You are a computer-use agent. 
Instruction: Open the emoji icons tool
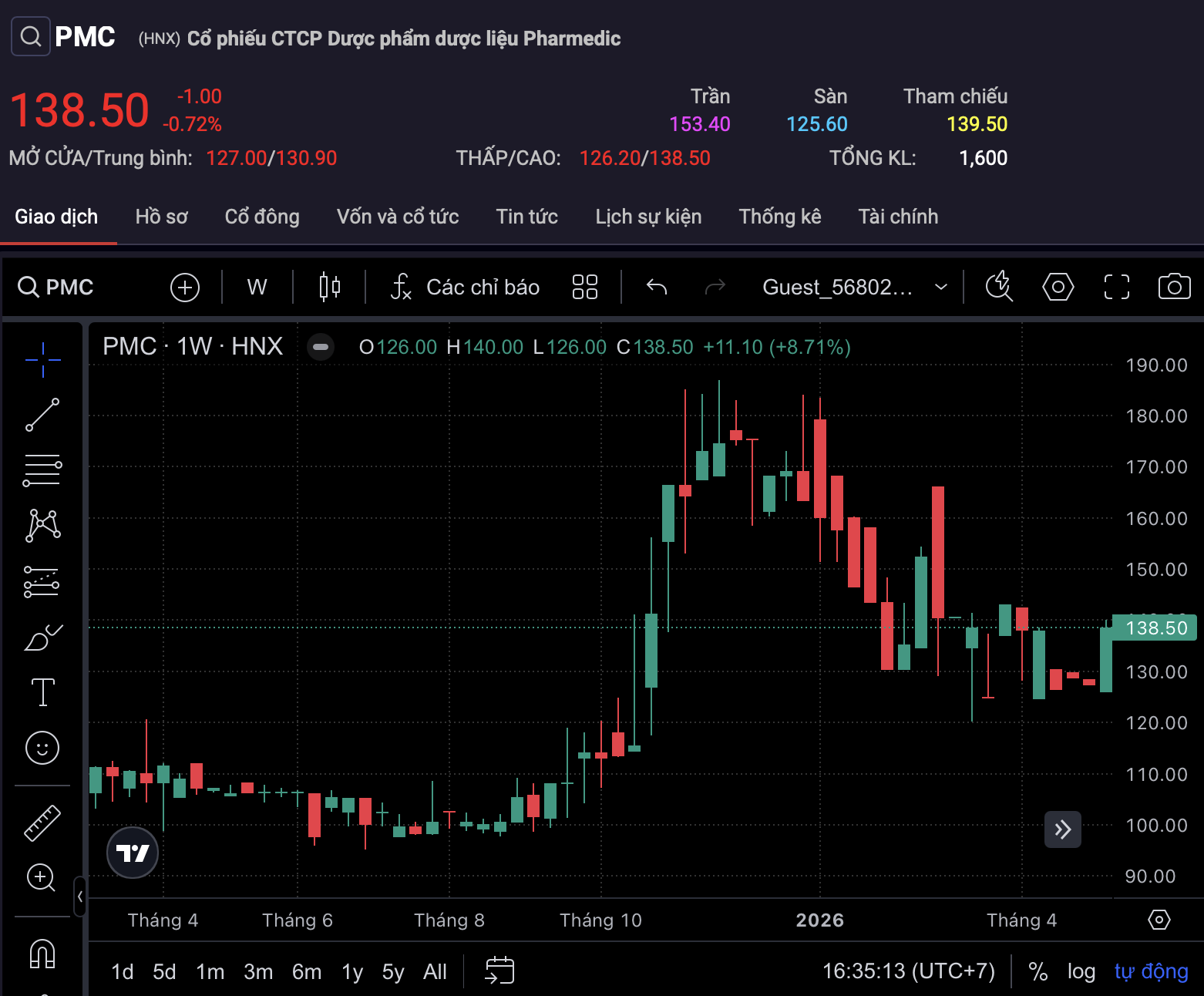pos(42,748)
